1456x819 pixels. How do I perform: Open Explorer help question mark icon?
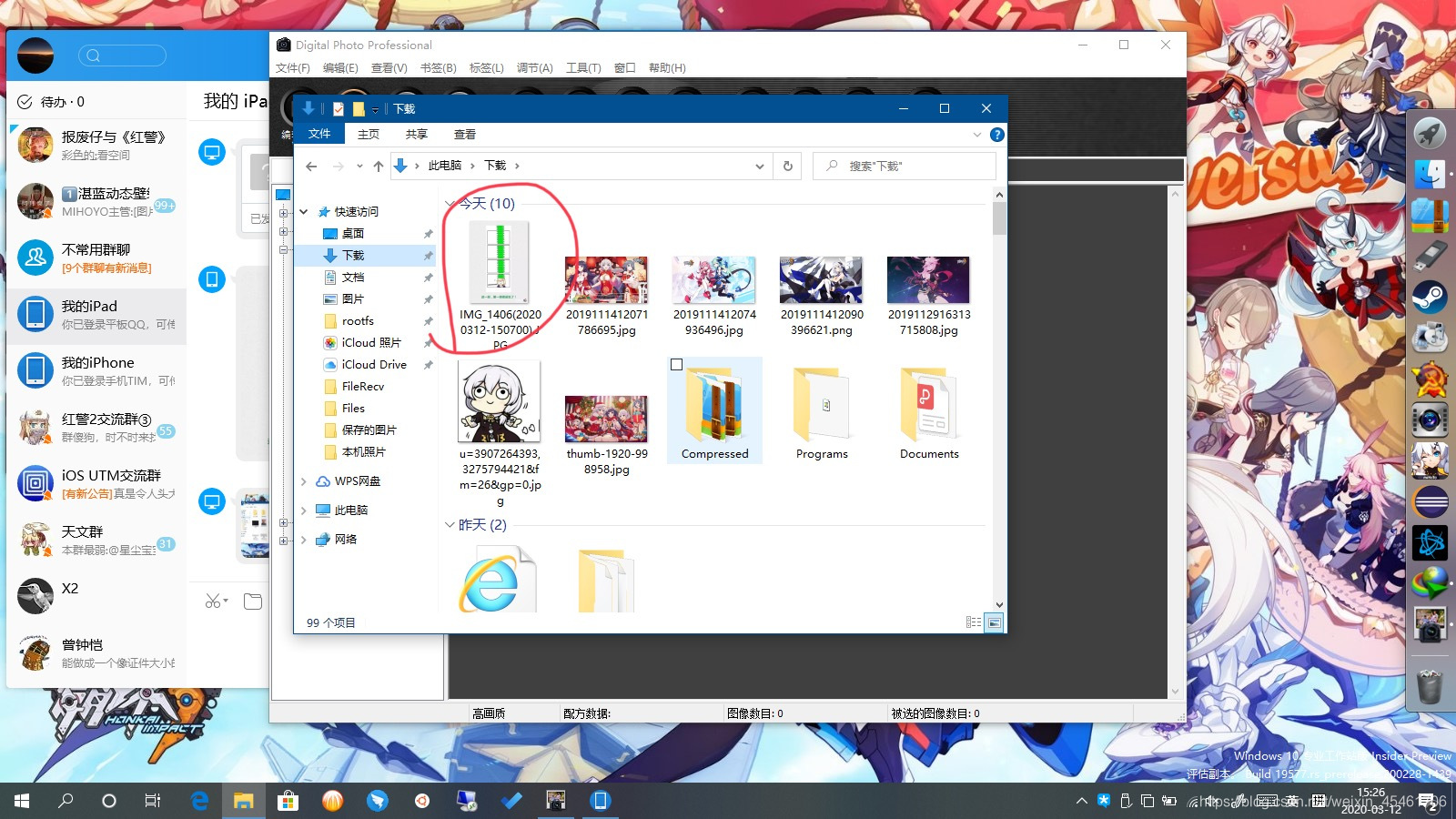[x=997, y=135]
